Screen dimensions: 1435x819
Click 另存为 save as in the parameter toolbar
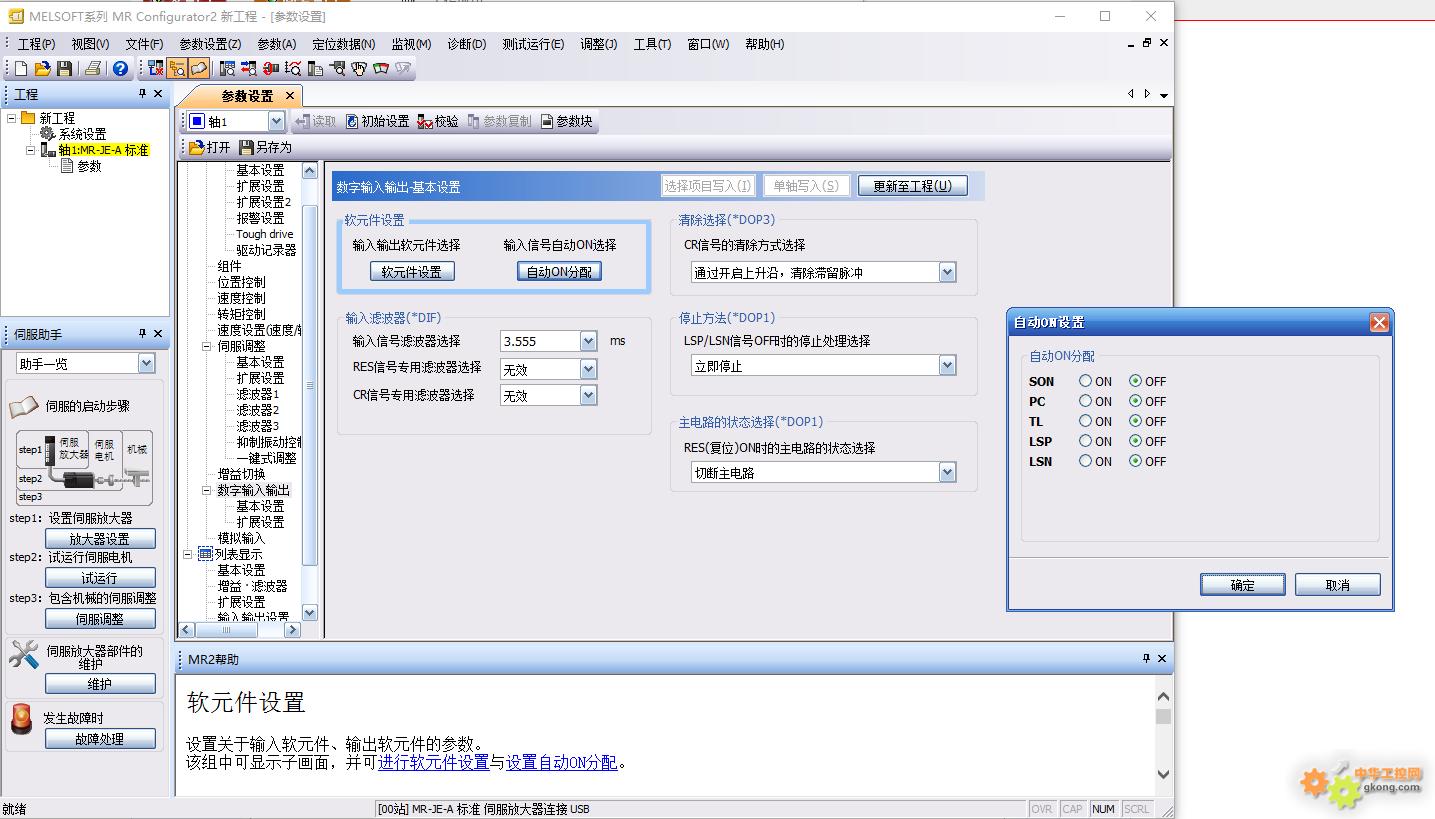[x=266, y=147]
